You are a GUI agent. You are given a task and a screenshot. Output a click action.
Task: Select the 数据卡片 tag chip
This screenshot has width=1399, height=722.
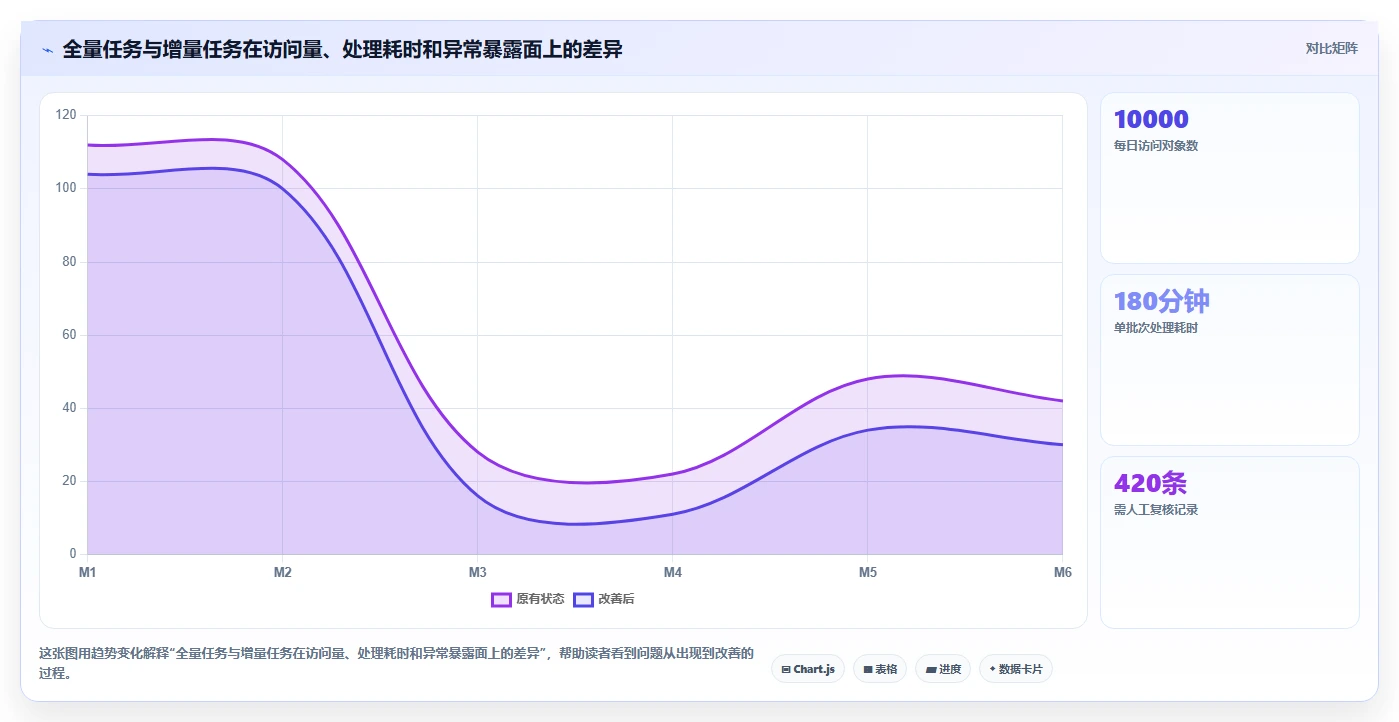(1016, 669)
